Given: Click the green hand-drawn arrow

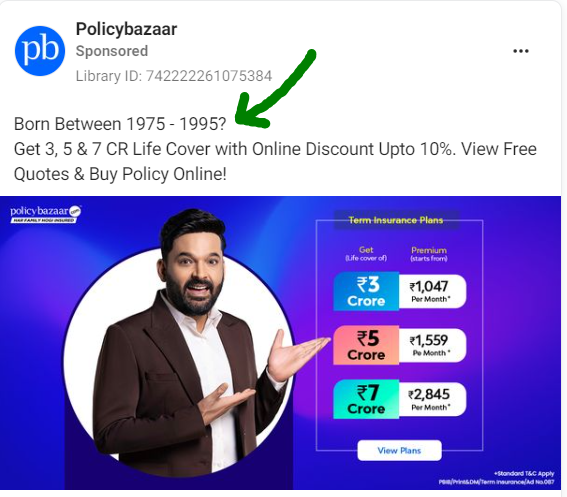Looking at the screenshot, I should click(x=275, y=90).
